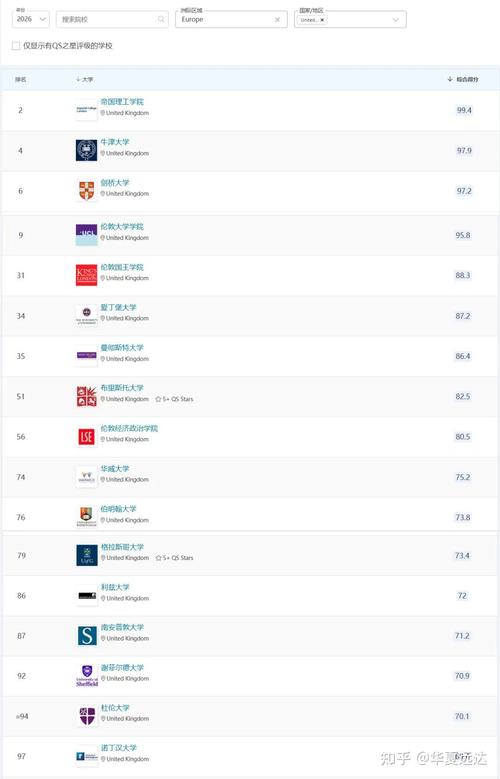The image size is (500, 779).
Task: Click the Cambridge University shield logo
Action: tap(86, 191)
